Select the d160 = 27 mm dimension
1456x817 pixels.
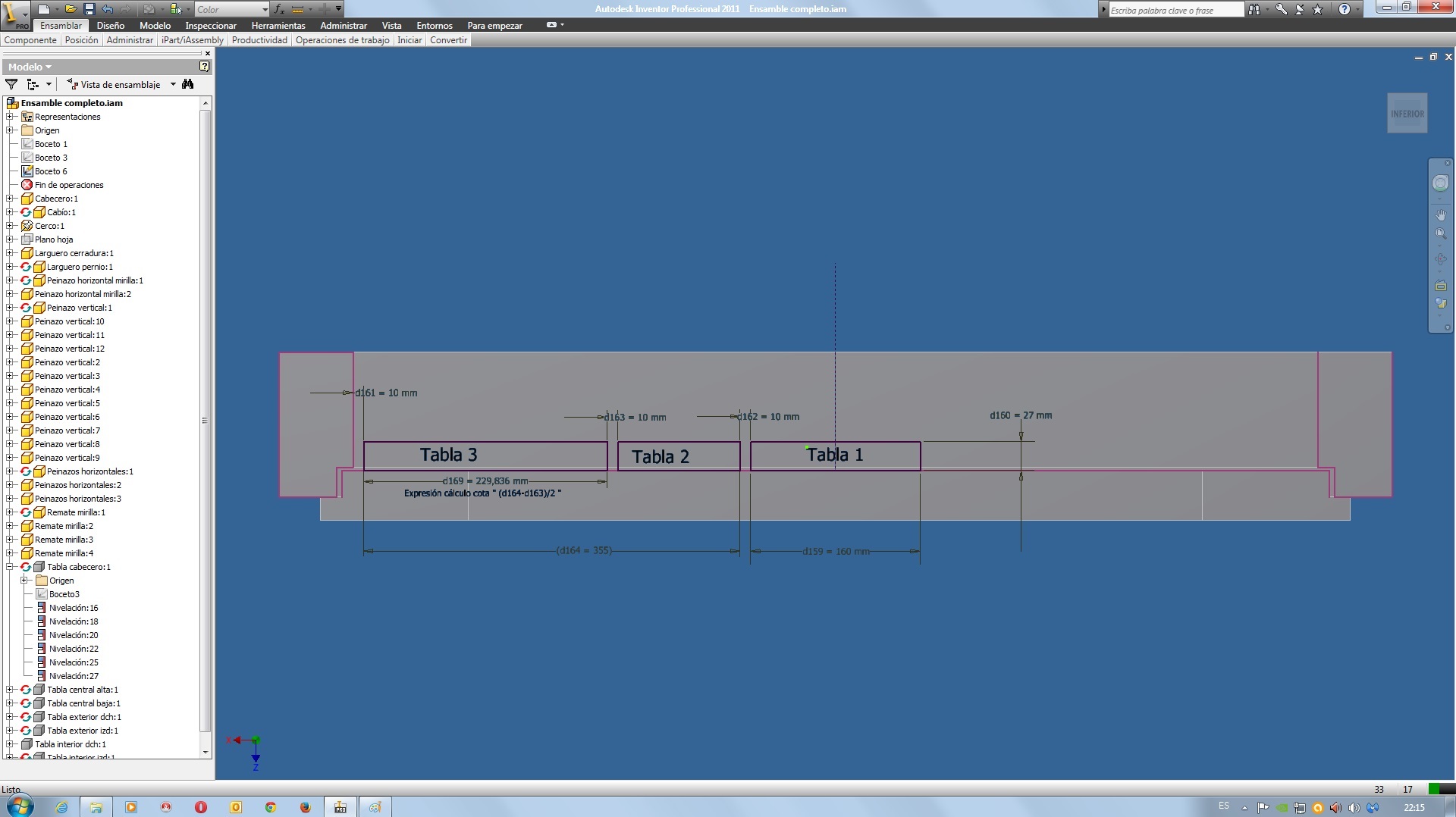tap(1021, 415)
